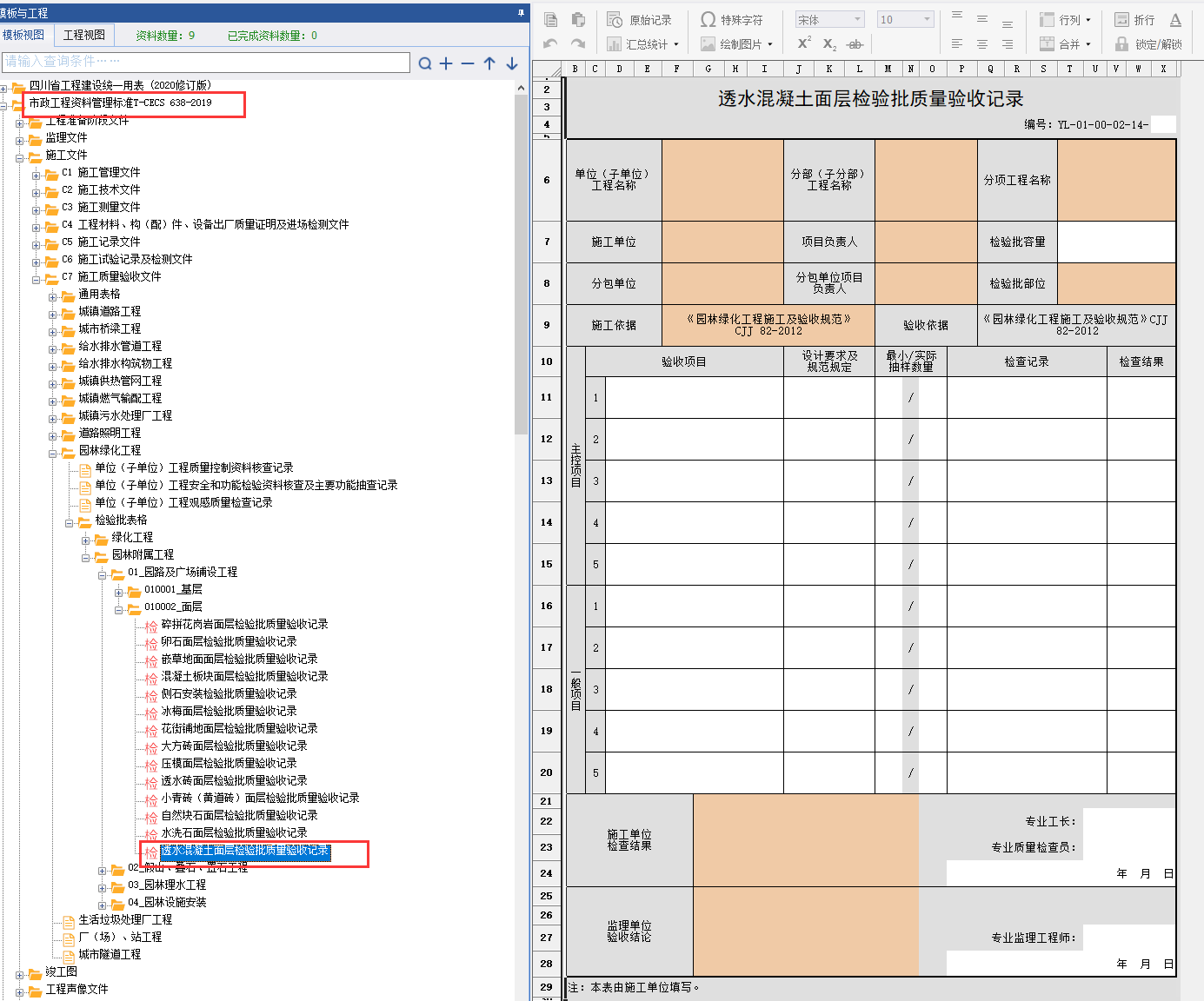Open 冰梅面层检验批质量验收记录

[x=229, y=711]
